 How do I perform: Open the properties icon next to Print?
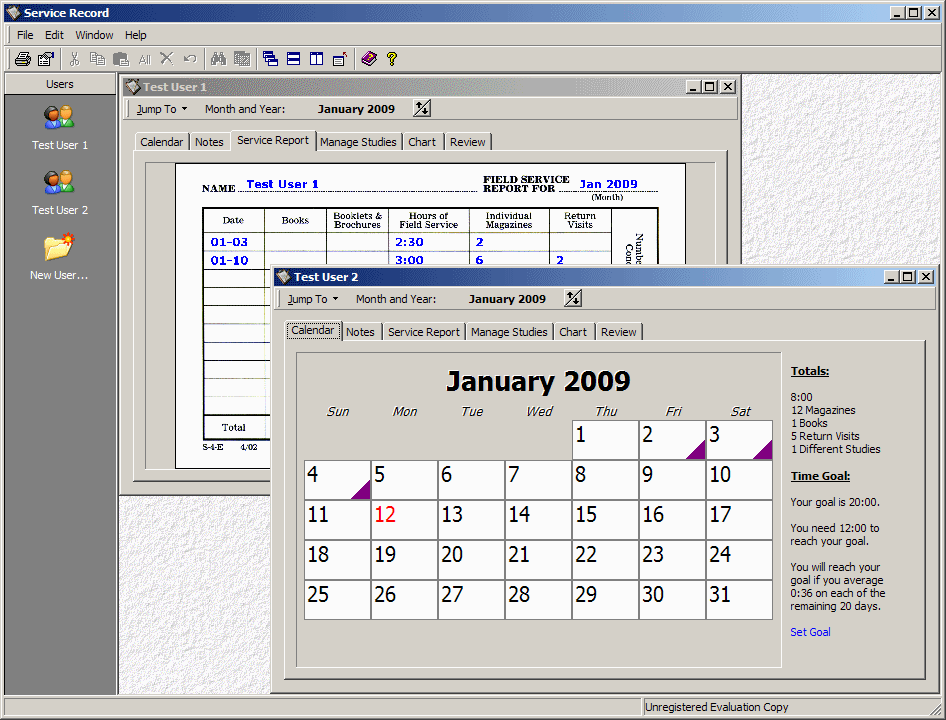pos(46,59)
